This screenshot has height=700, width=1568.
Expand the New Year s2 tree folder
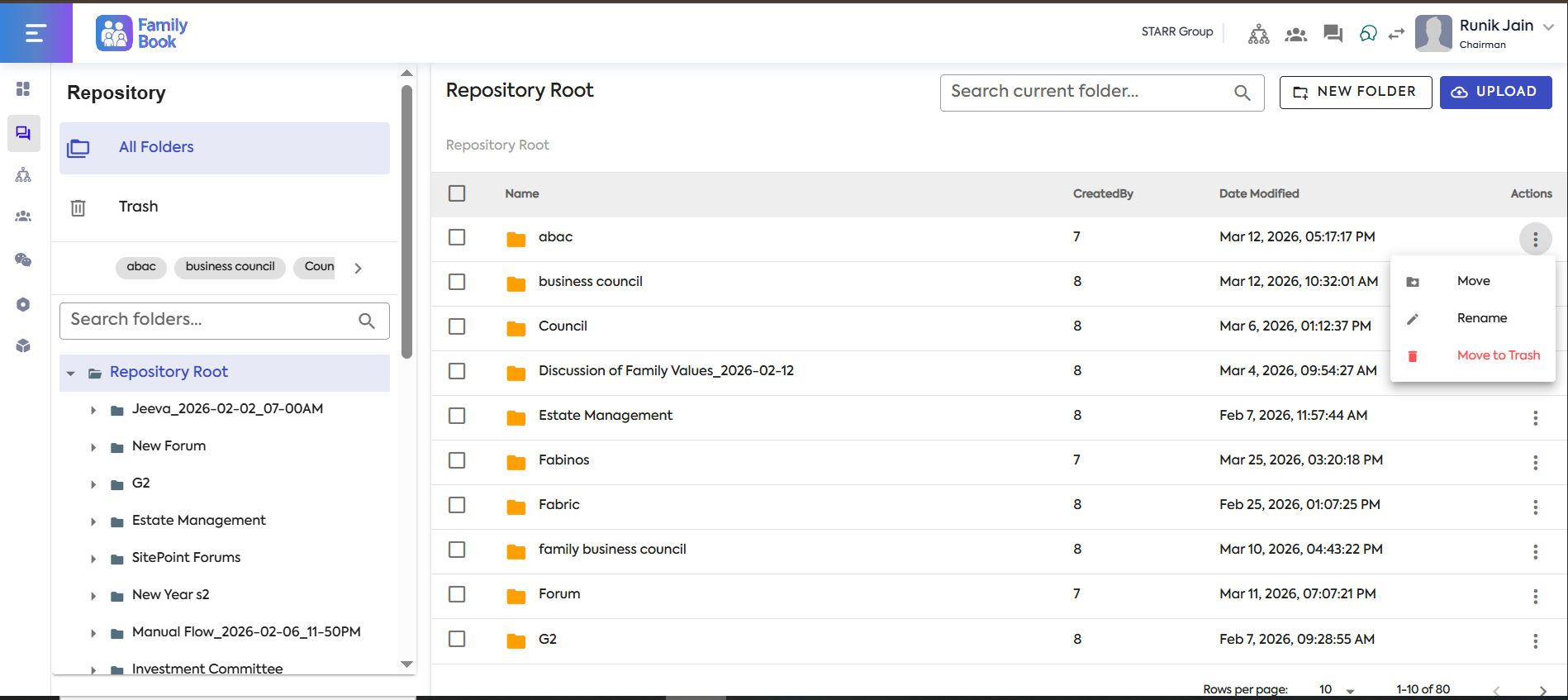point(93,596)
